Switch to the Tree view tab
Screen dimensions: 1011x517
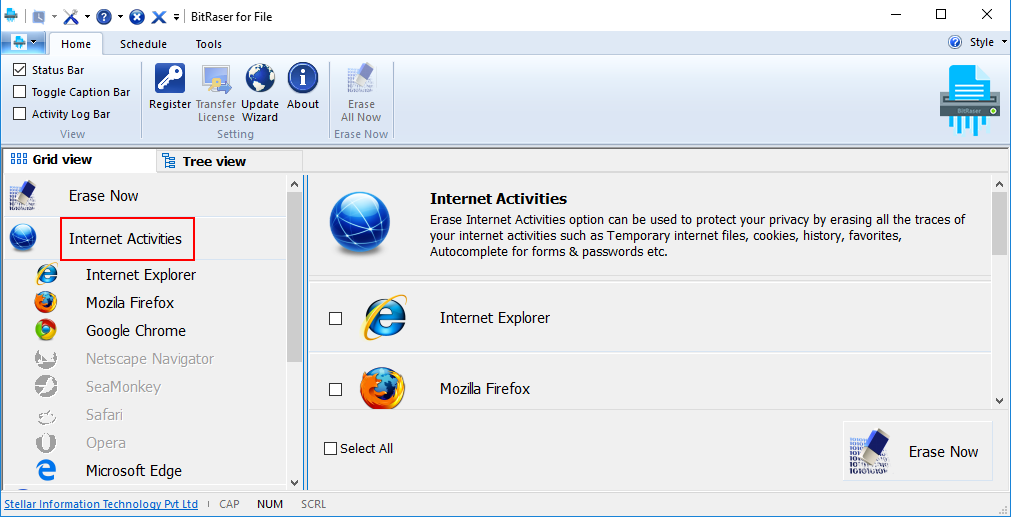[x=230, y=161]
